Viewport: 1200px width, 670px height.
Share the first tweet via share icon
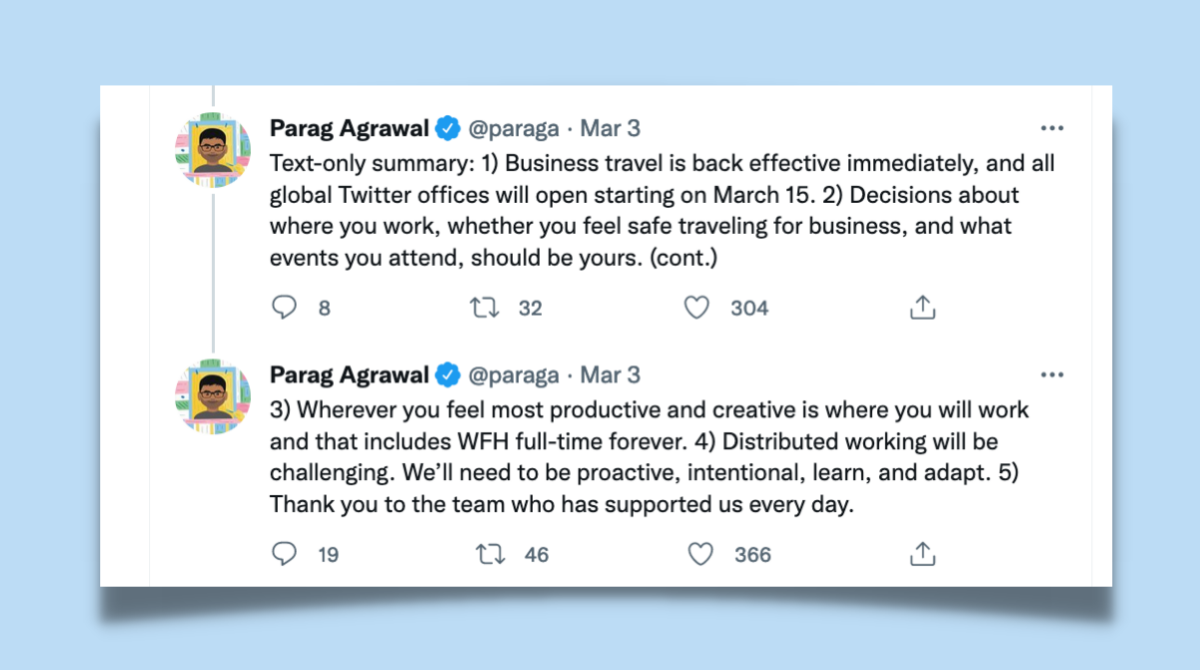922,308
